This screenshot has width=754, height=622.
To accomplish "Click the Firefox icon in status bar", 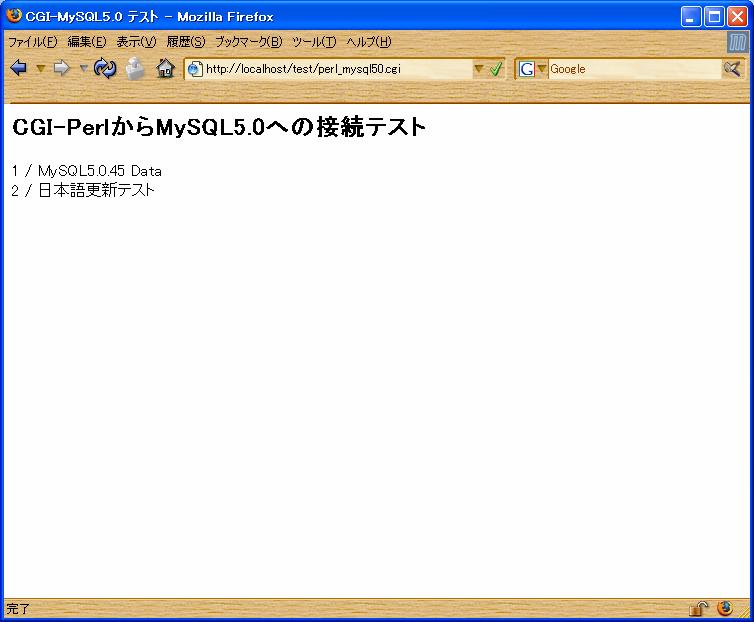I will [725, 608].
